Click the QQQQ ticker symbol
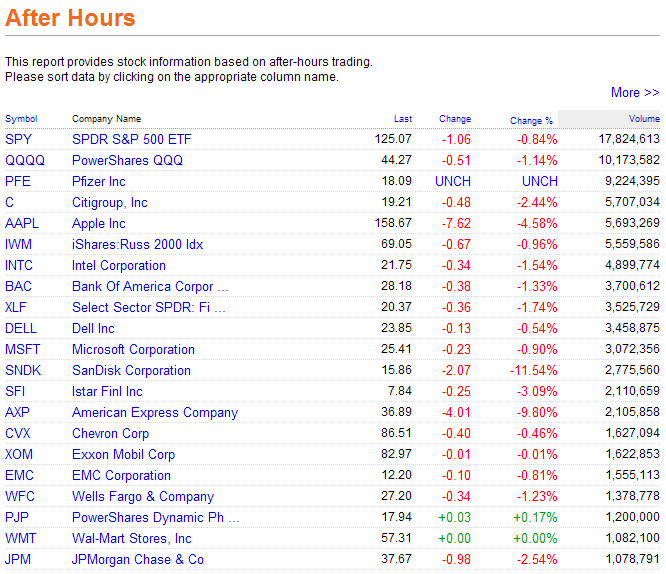The height and width of the screenshot is (574, 666). coord(25,160)
